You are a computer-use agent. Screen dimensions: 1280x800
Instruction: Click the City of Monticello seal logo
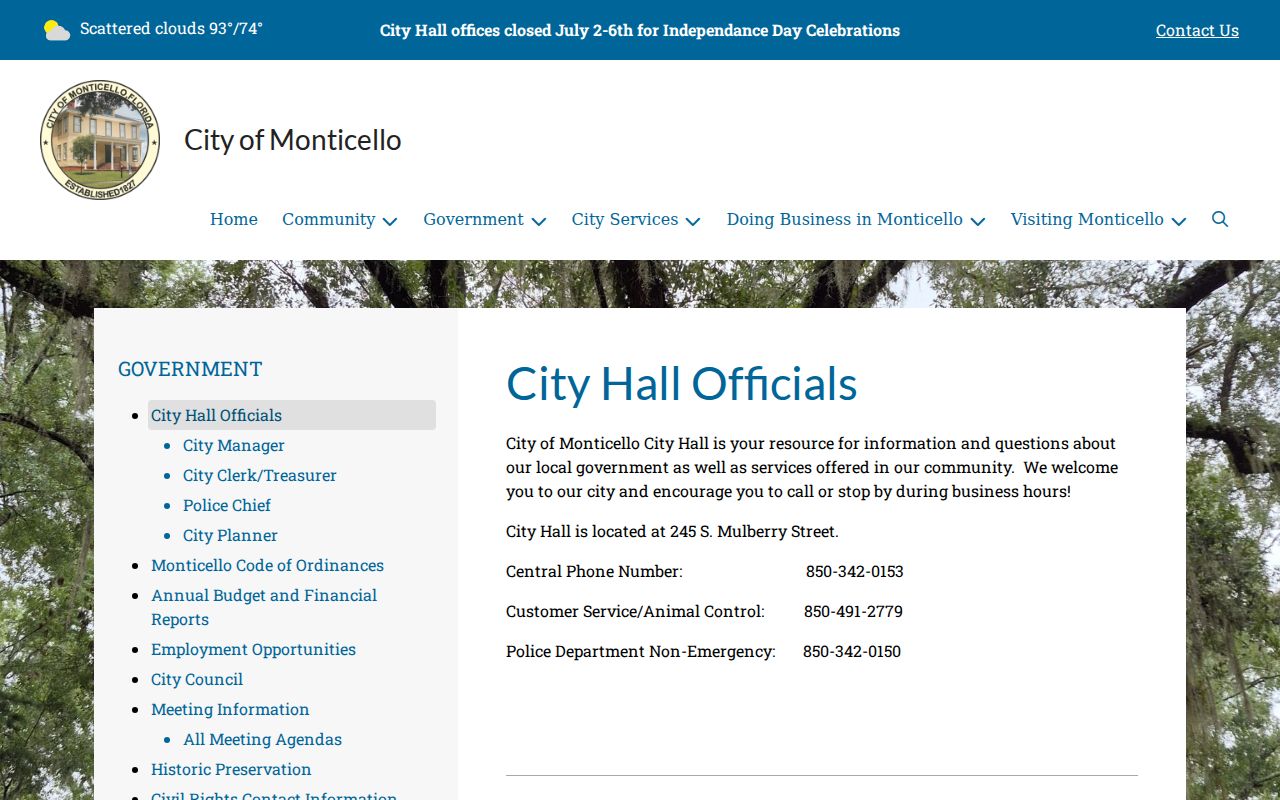(100, 140)
